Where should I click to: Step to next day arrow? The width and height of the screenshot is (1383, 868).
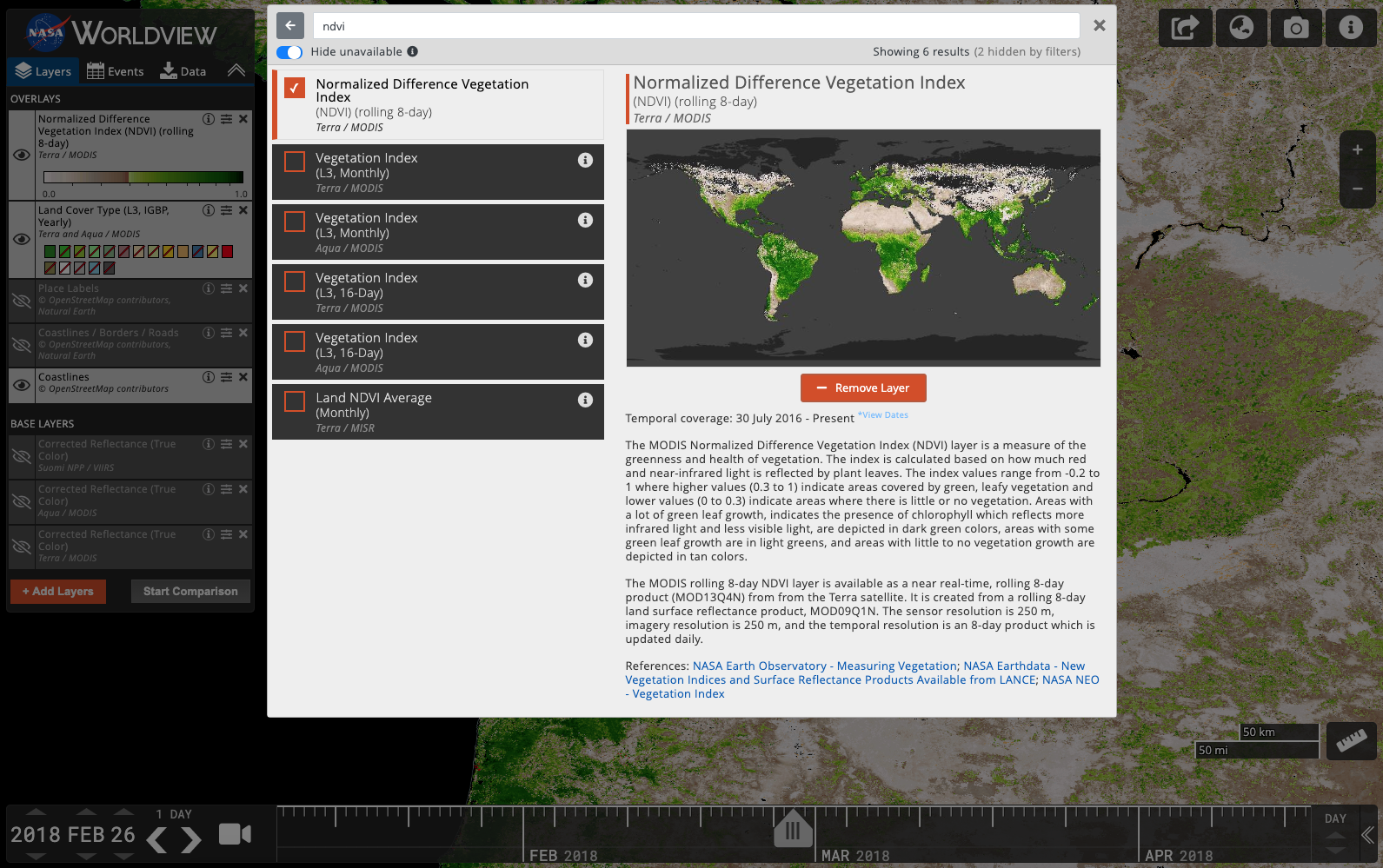tap(191, 840)
